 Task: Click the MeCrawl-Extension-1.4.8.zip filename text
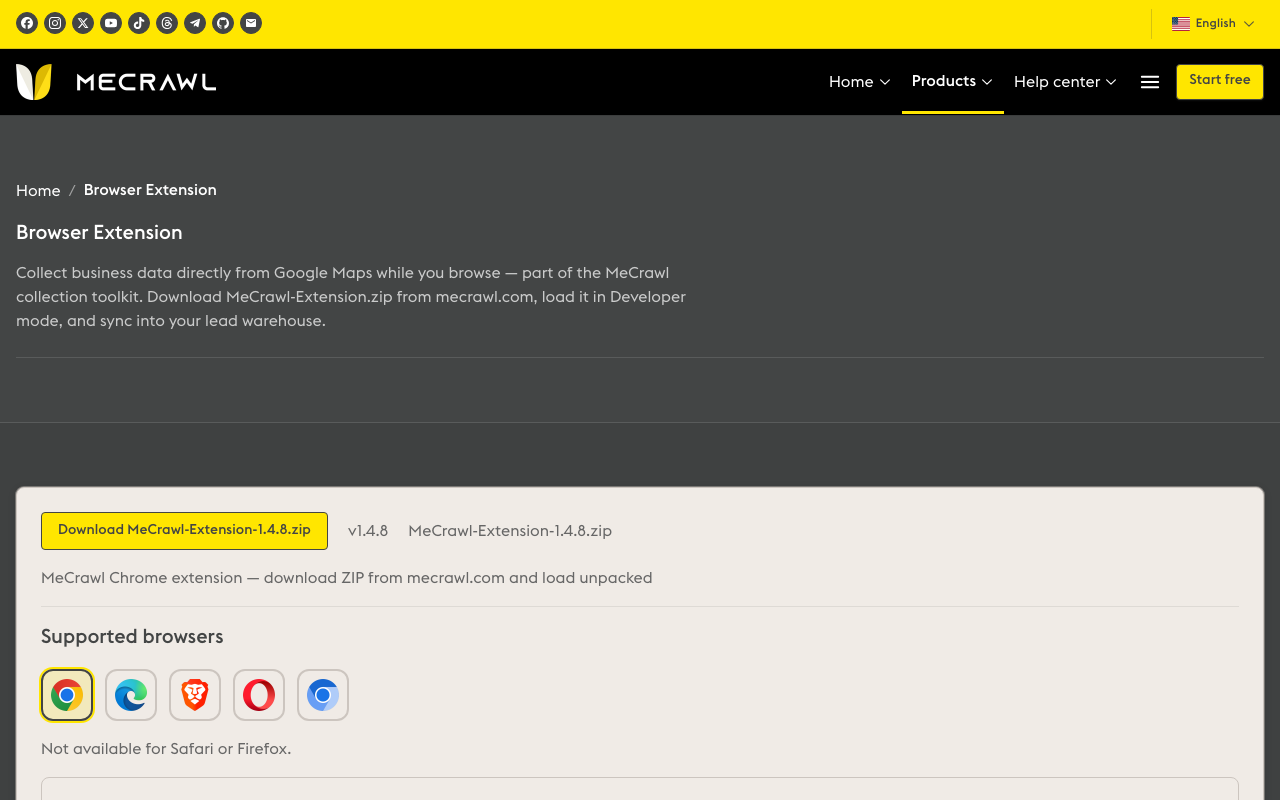[510, 531]
